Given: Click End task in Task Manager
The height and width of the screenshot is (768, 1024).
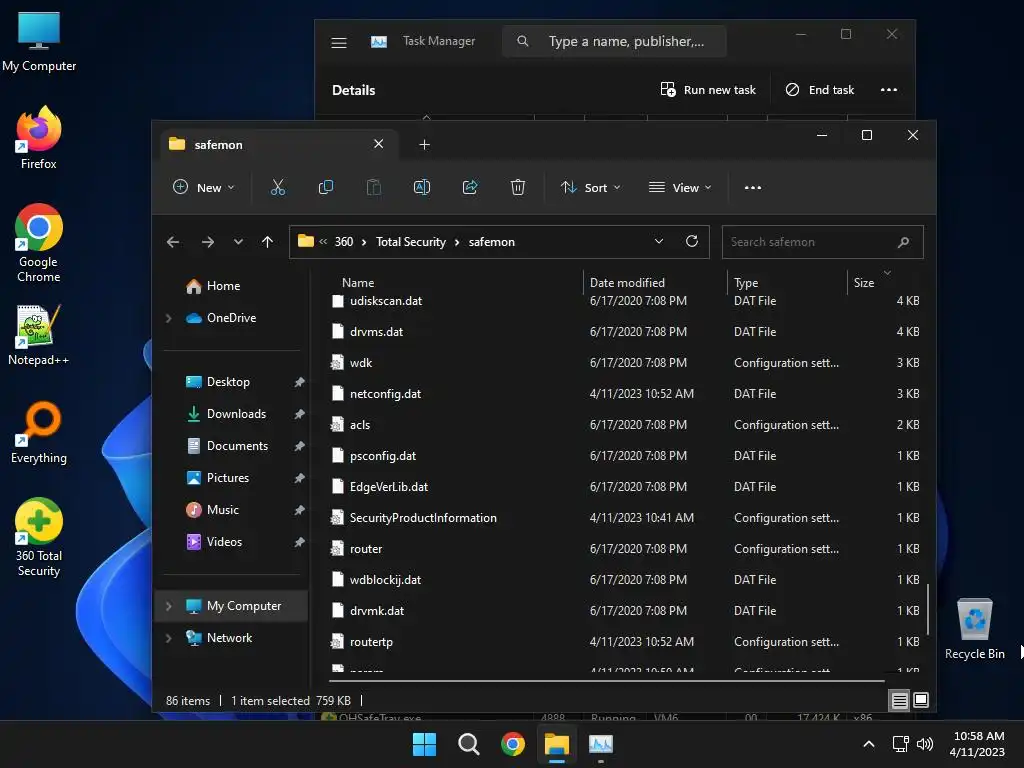Looking at the screenshot, I should tap(820, 90).
